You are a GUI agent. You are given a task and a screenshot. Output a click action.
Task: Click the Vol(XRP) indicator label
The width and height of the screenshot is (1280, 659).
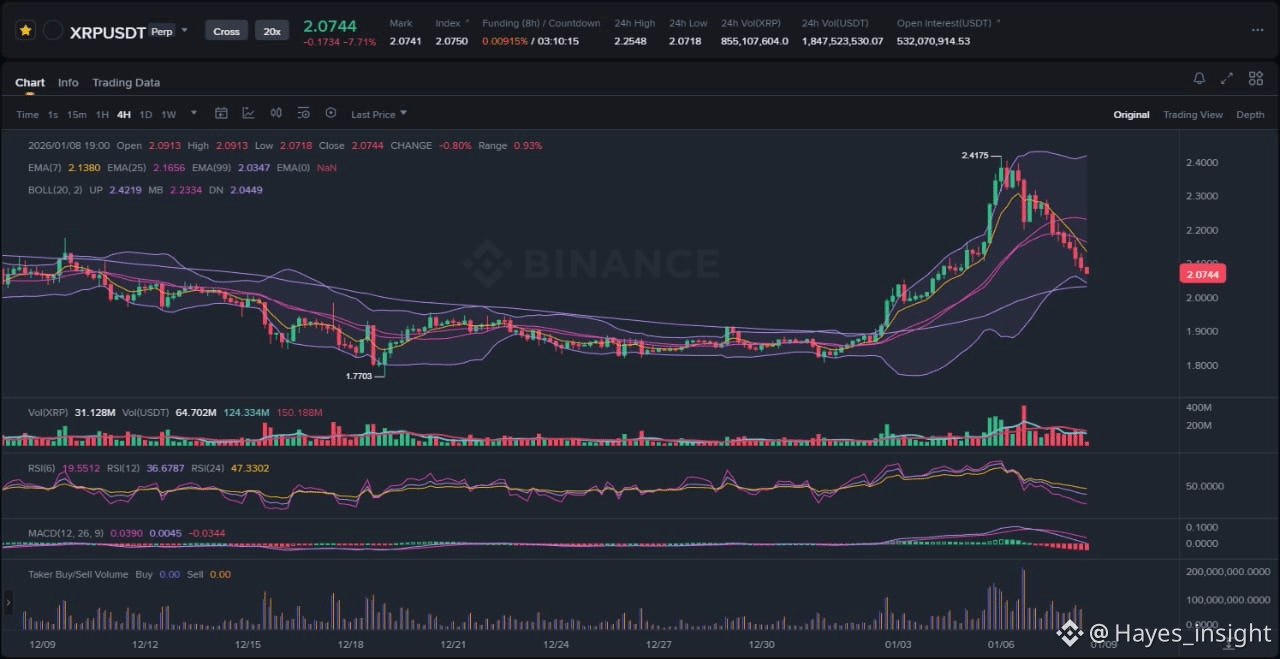[x=48, y=412]
